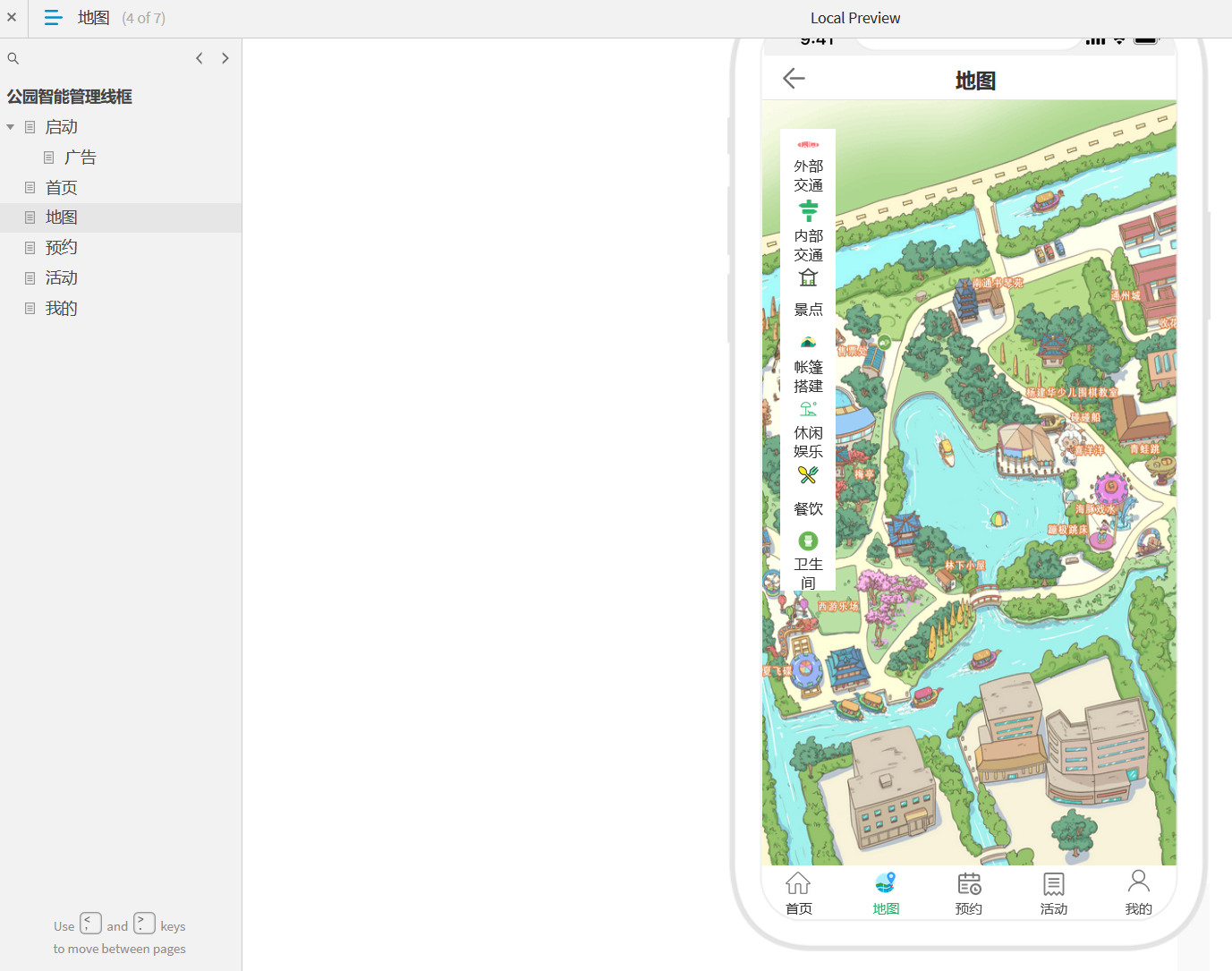This screenshot has height=971, width=1232.
Task: Toggle the page list hamburger menu icon
Action: coord(53,17)
